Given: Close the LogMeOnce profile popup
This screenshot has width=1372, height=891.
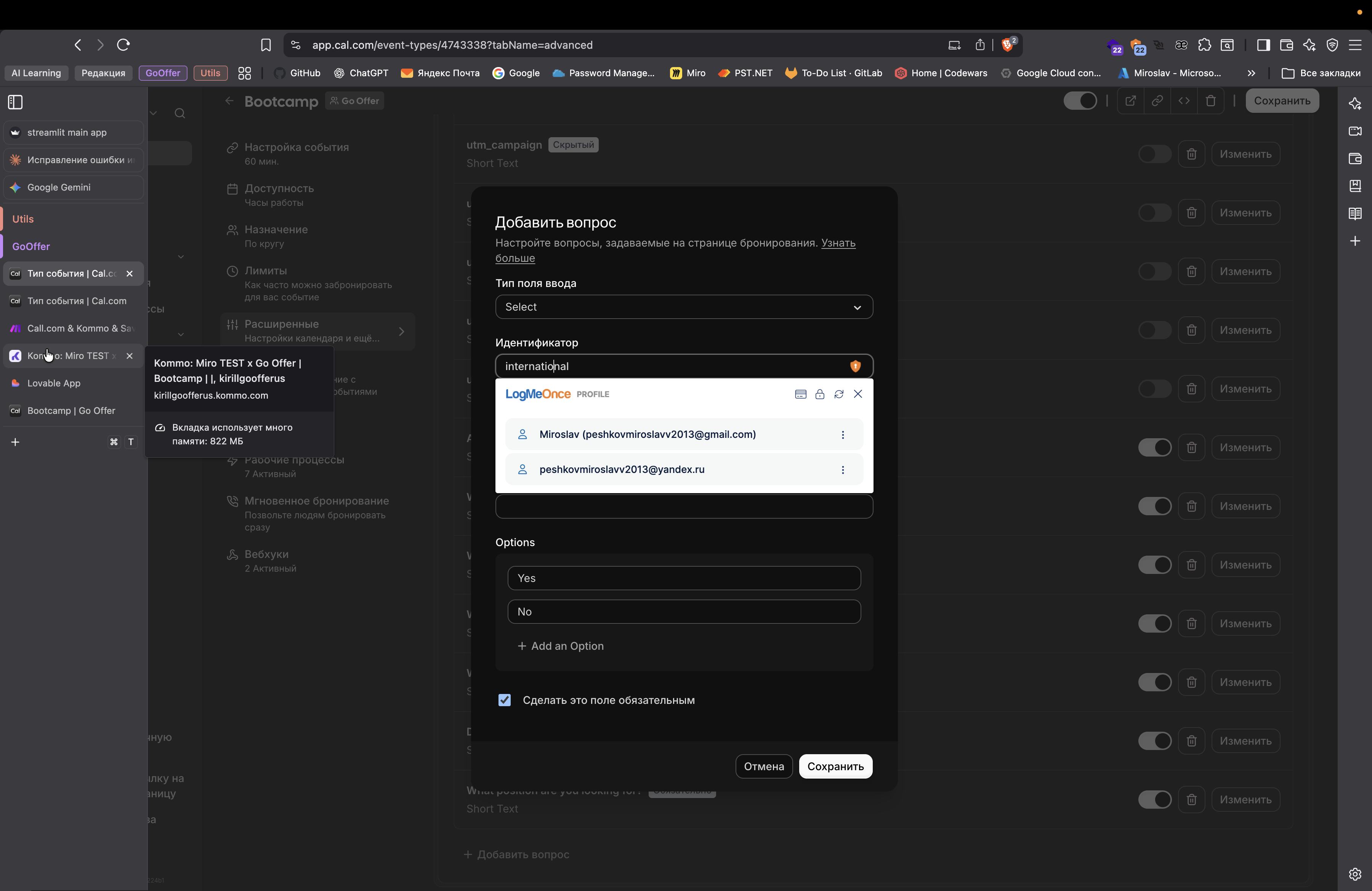Looking at the screenshot, I should [x=858, y=394].
